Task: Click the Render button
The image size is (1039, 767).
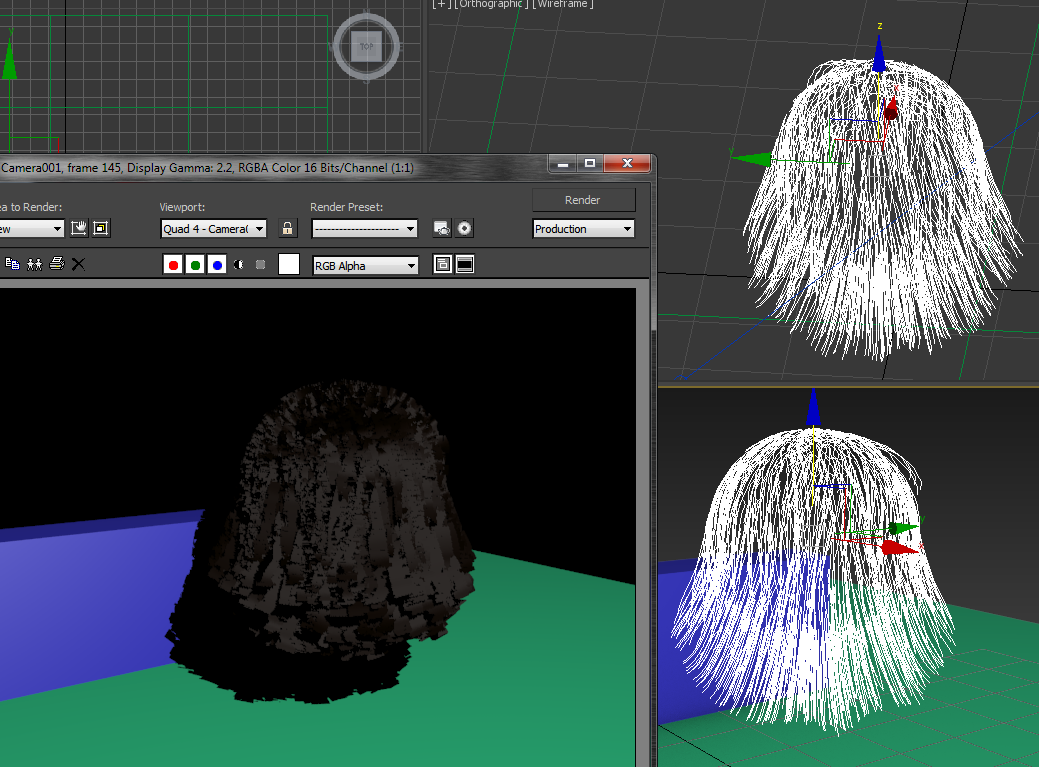Action: pyautogui.click(x=583, y=200)
